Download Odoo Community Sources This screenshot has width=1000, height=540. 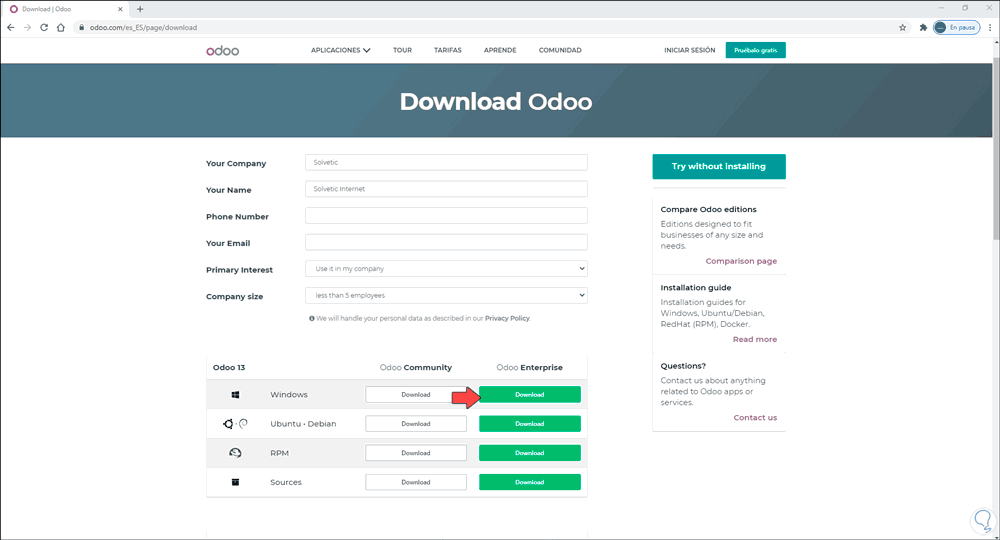416,482
